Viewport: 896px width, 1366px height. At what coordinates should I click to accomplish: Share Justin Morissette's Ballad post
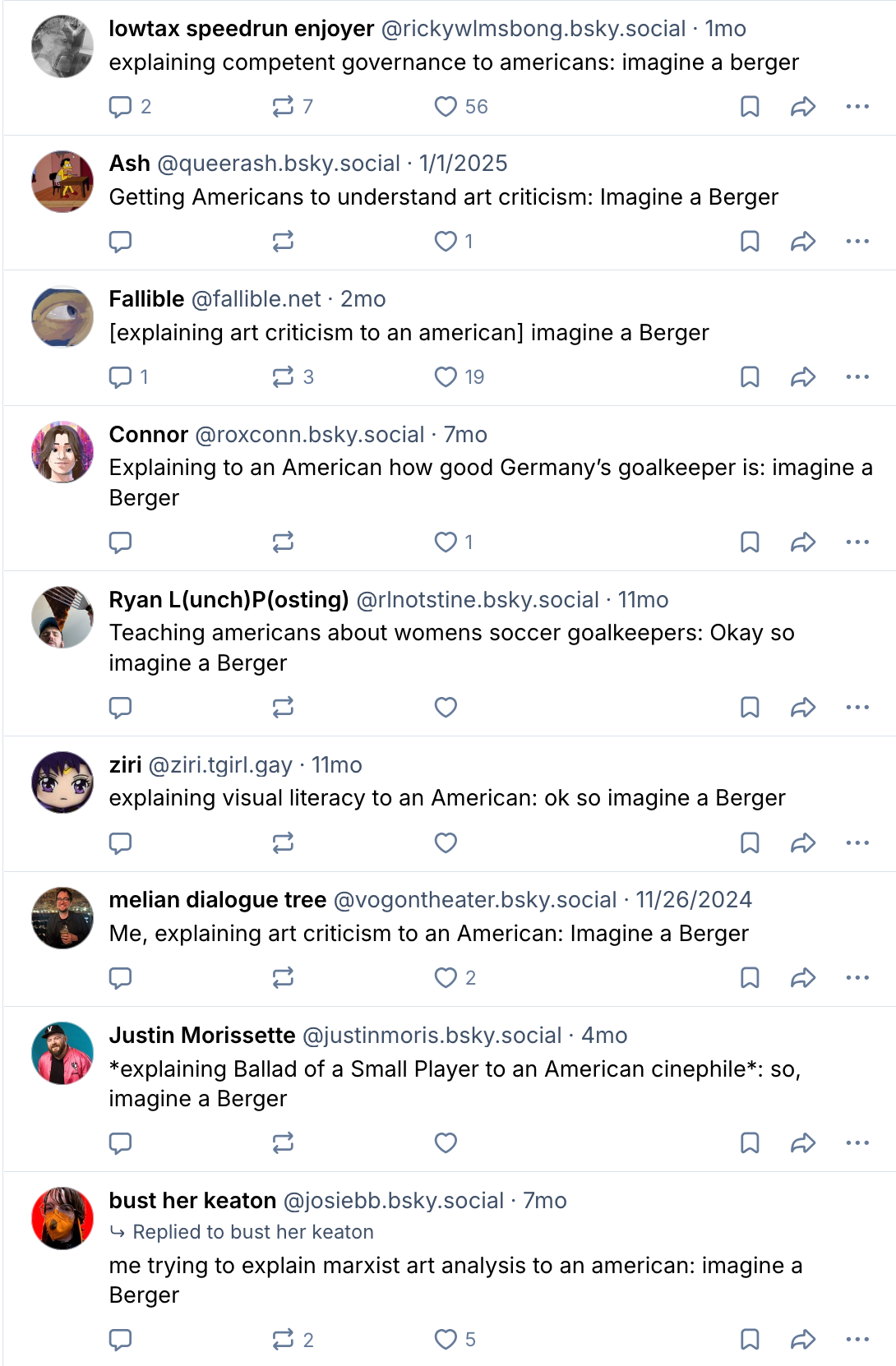803,1143
